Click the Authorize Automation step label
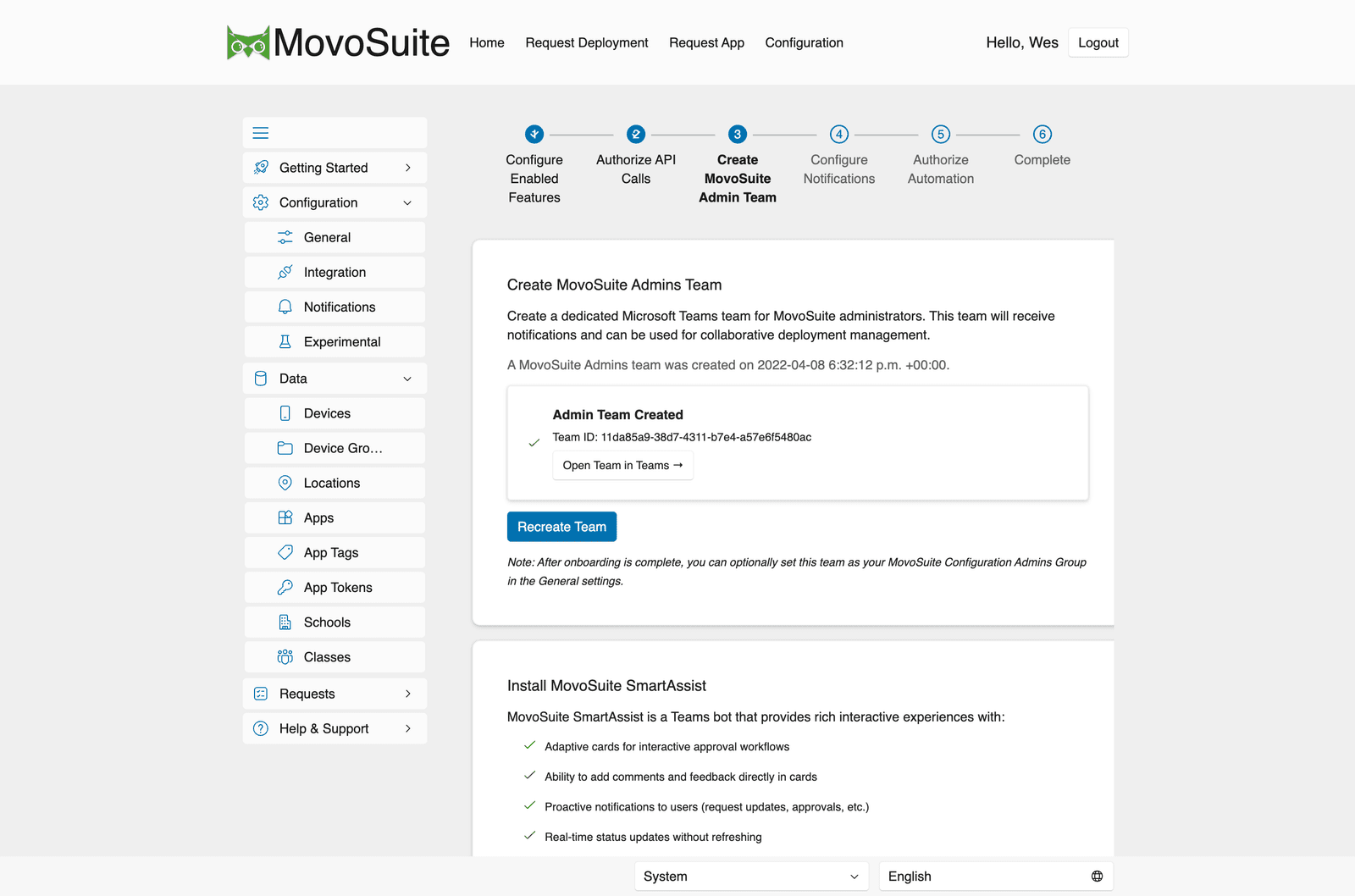The image size is (1355, 896). coord(941,169)
